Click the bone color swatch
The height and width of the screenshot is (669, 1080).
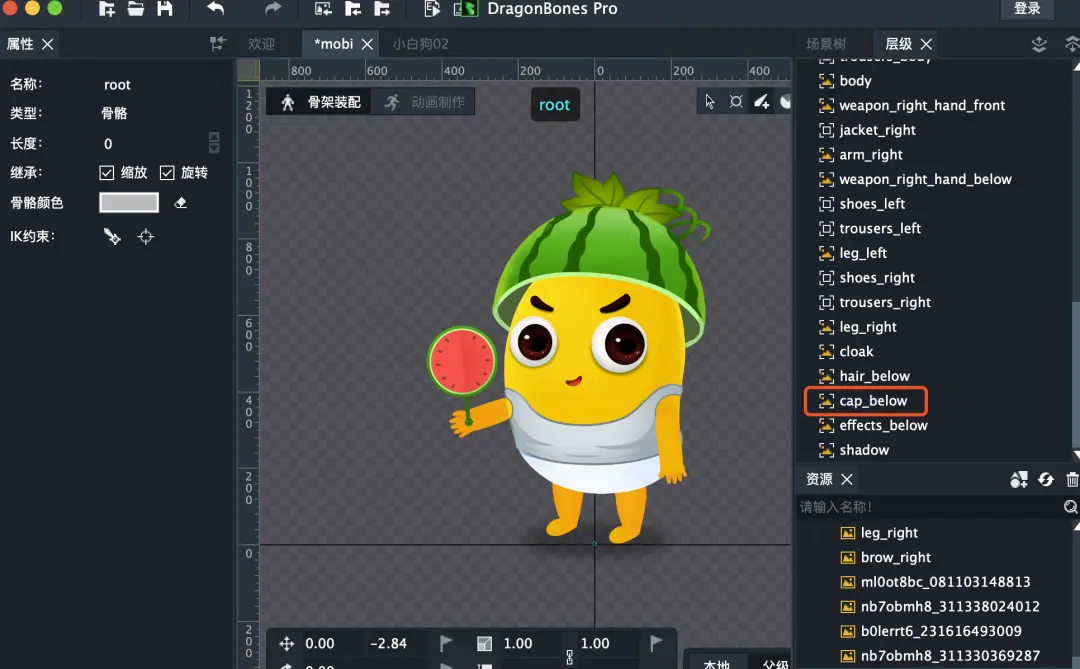click(x=129, y=203)
